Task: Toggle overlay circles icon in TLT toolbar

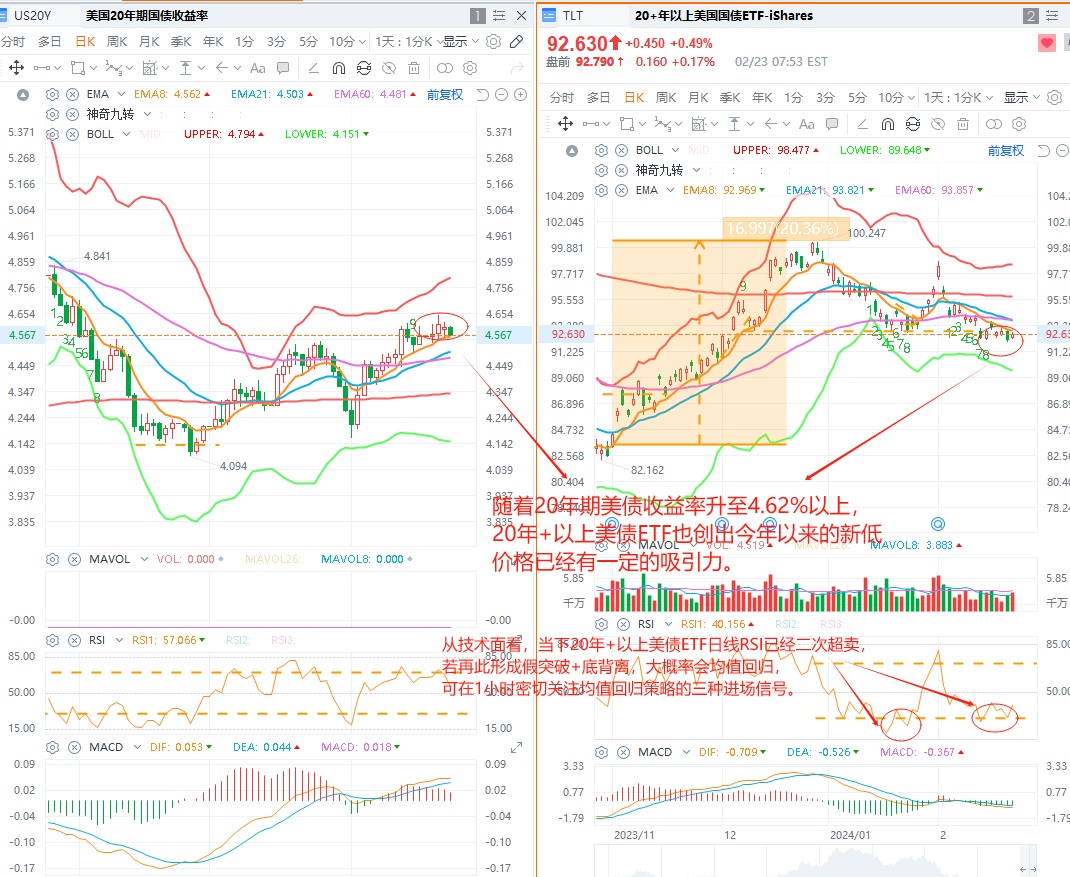Action: coord(994,124)
